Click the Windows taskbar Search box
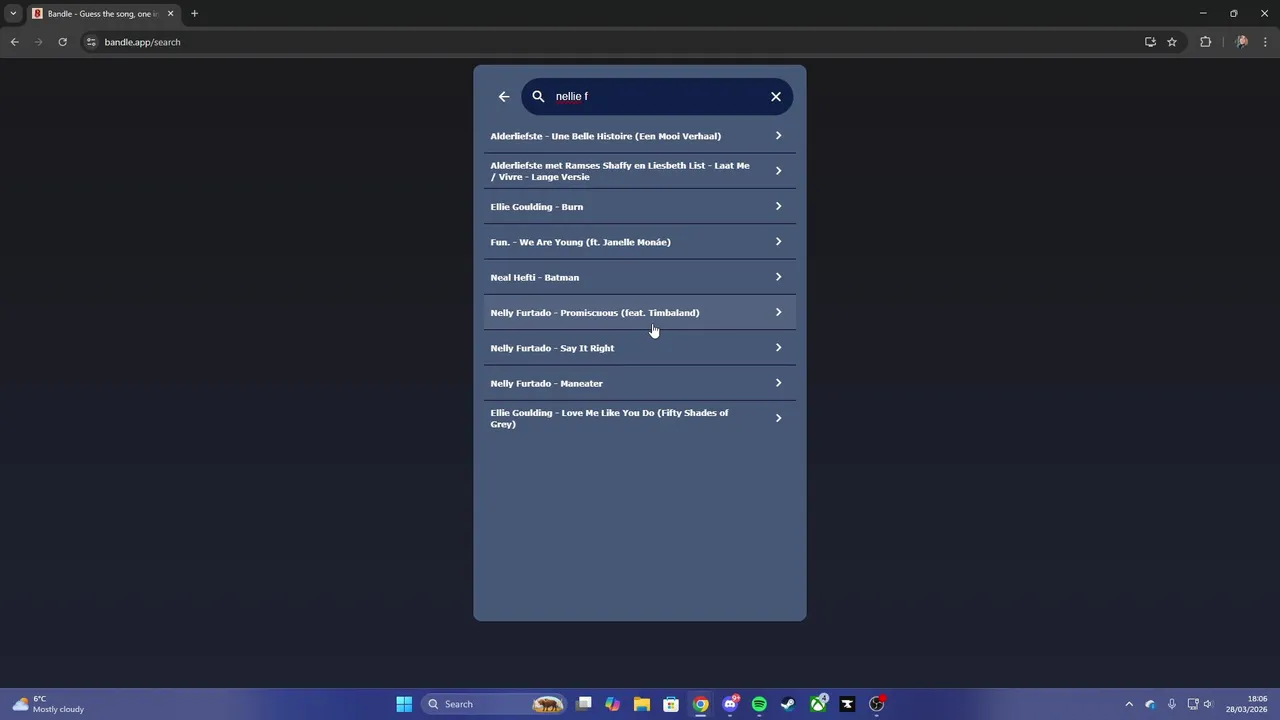Screen dimensions: 1280x720 [495, 704]
